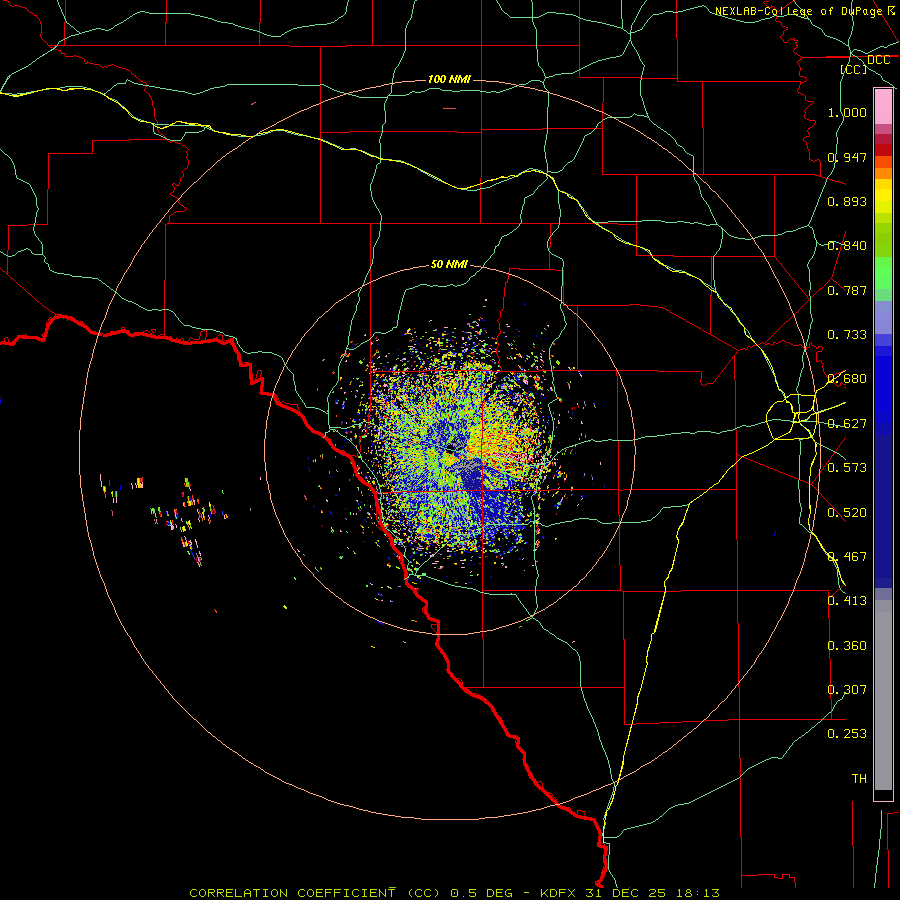Click the TH threshold label
Screen dimensions: 900x900
(859, 779)
